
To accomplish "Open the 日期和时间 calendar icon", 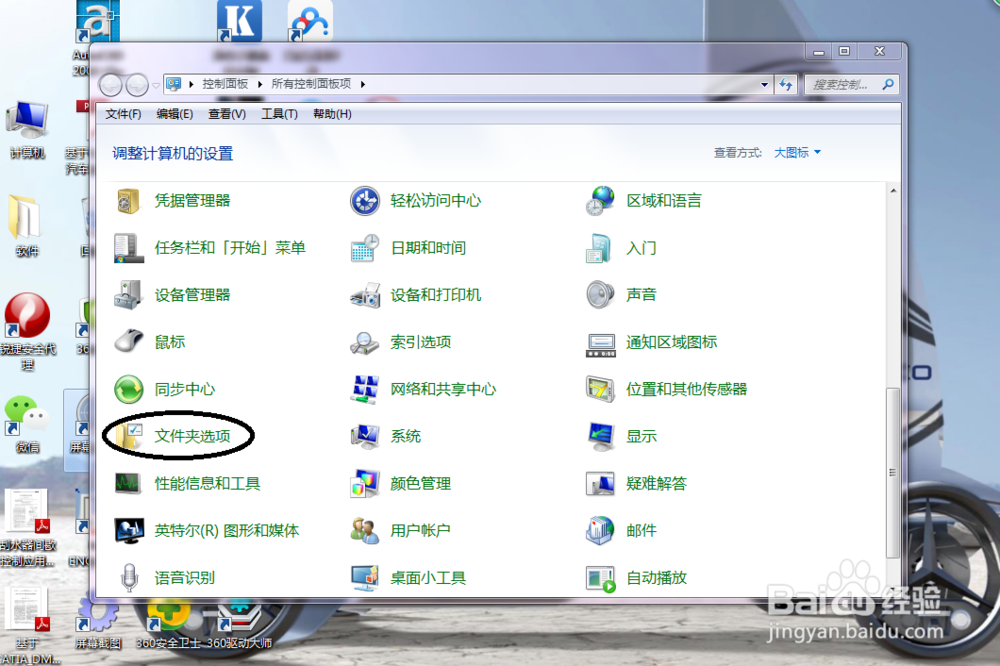I will click(x=365, y=248).
